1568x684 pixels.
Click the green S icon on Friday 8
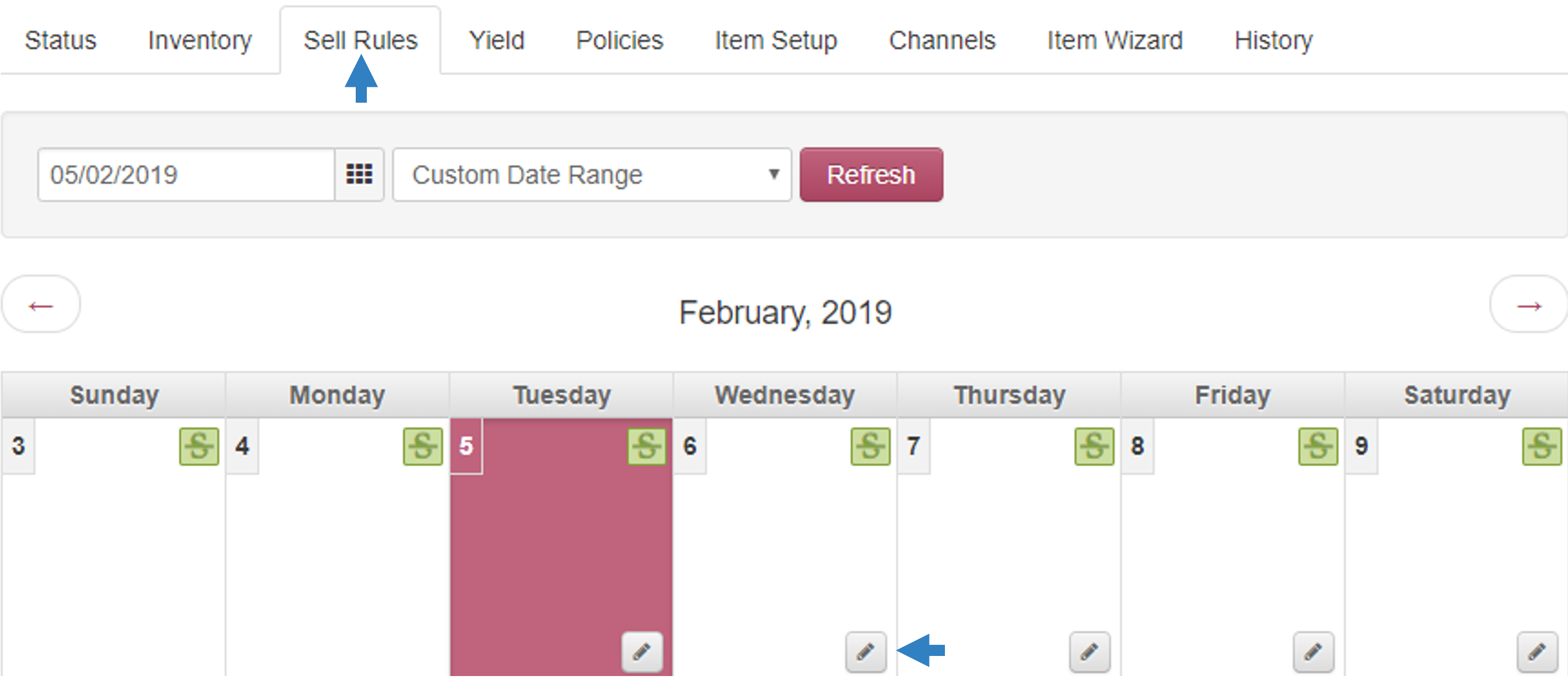coord(1319,446)
